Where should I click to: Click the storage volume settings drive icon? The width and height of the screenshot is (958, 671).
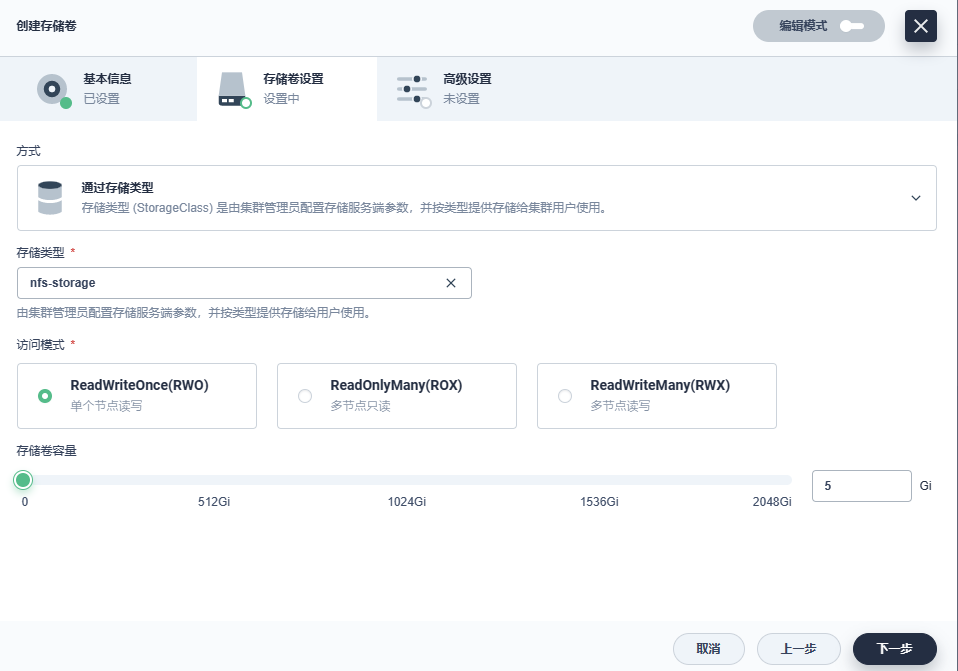pyautogui.click(x=232, y=89)
